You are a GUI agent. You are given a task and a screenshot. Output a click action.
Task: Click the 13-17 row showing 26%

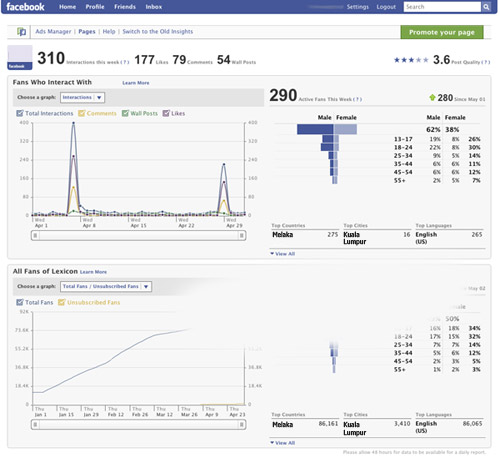(437, 139)
